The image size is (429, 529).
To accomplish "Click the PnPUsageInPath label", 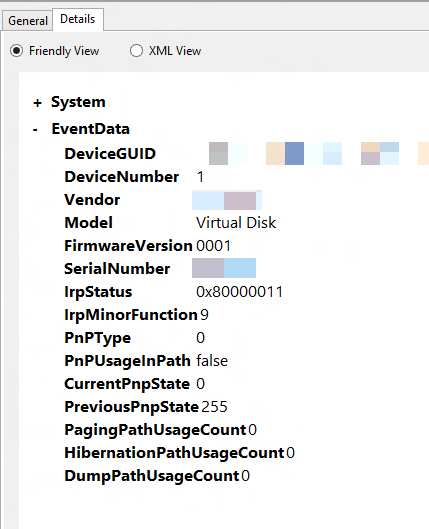I will [127, 361].
